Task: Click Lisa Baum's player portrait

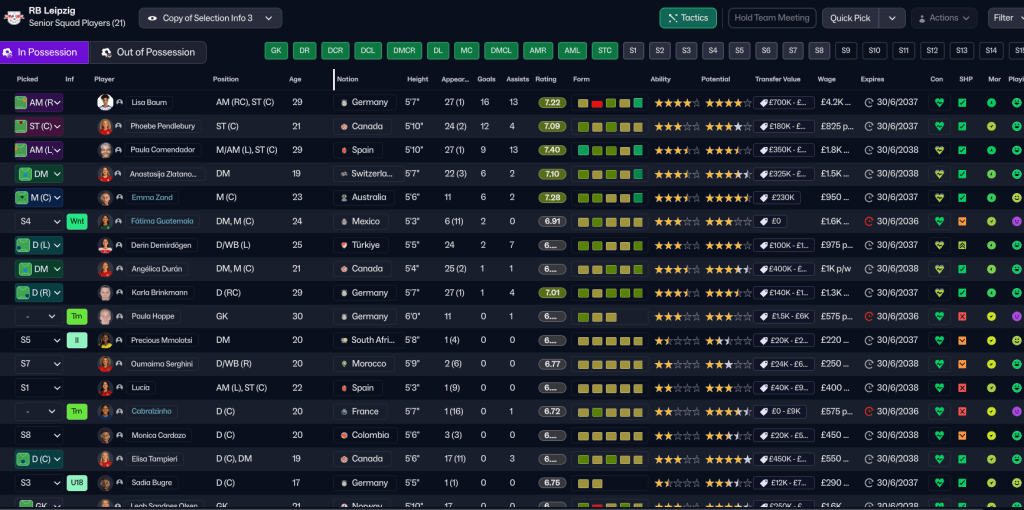Action: point(105,102)
